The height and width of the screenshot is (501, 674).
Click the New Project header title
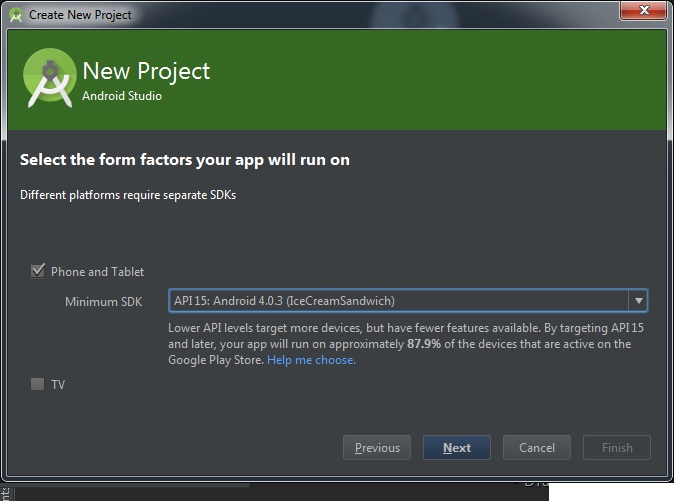(146, 71)
